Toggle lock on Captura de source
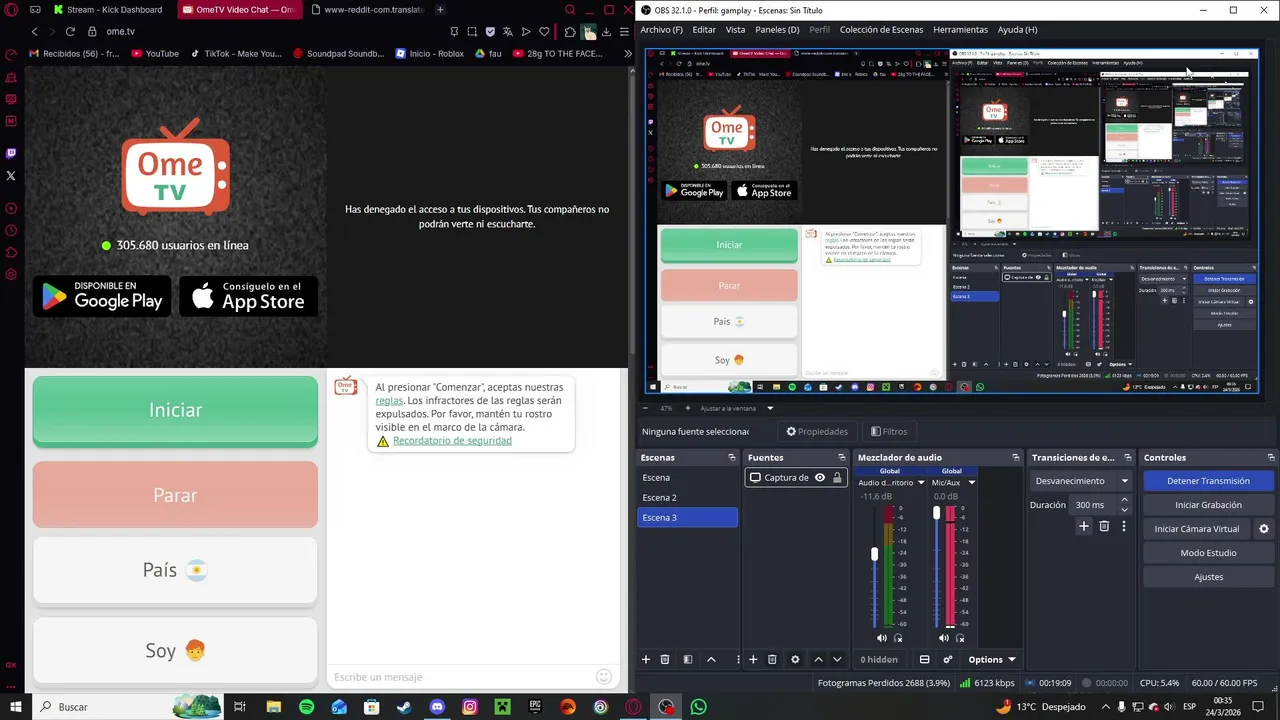 (837, 478)
